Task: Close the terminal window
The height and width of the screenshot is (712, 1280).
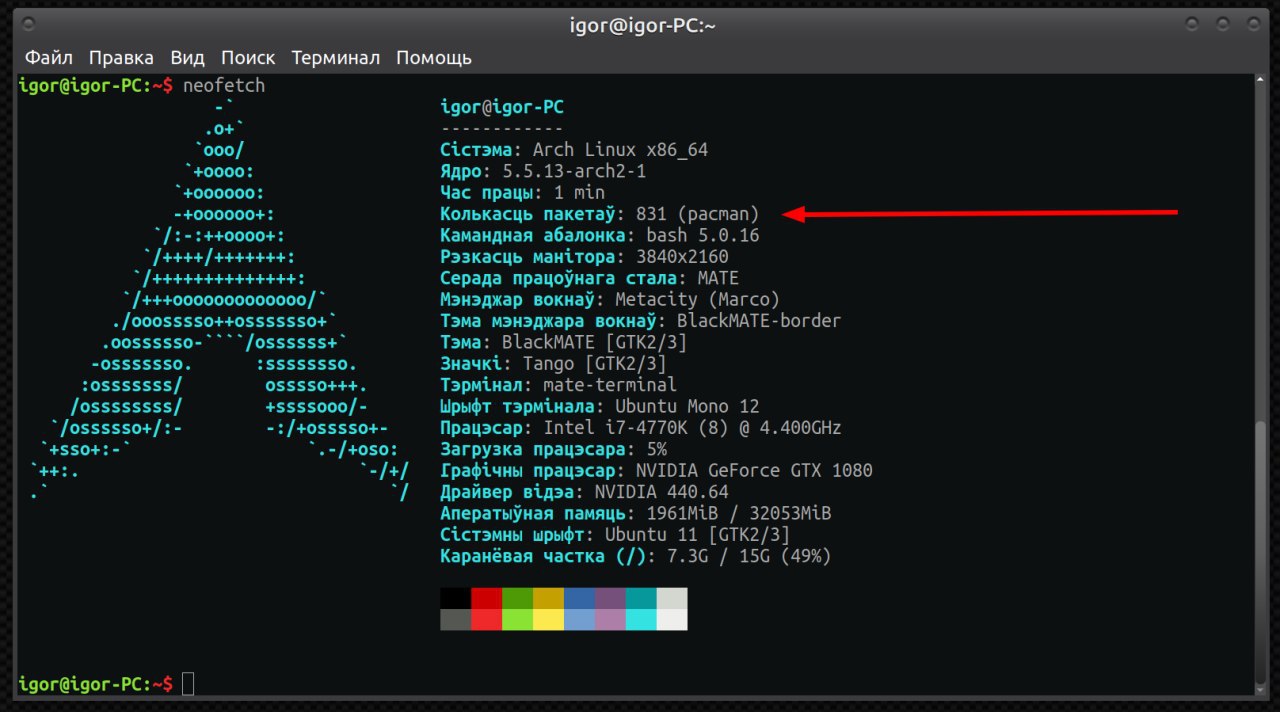Action: (x=1251, y=26)
